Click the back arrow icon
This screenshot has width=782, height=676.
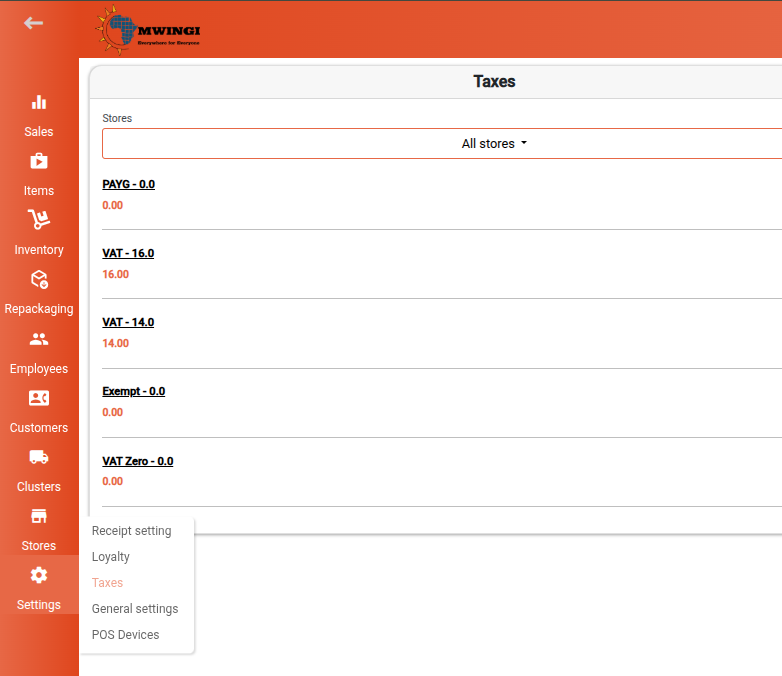(x=33, y=23)
